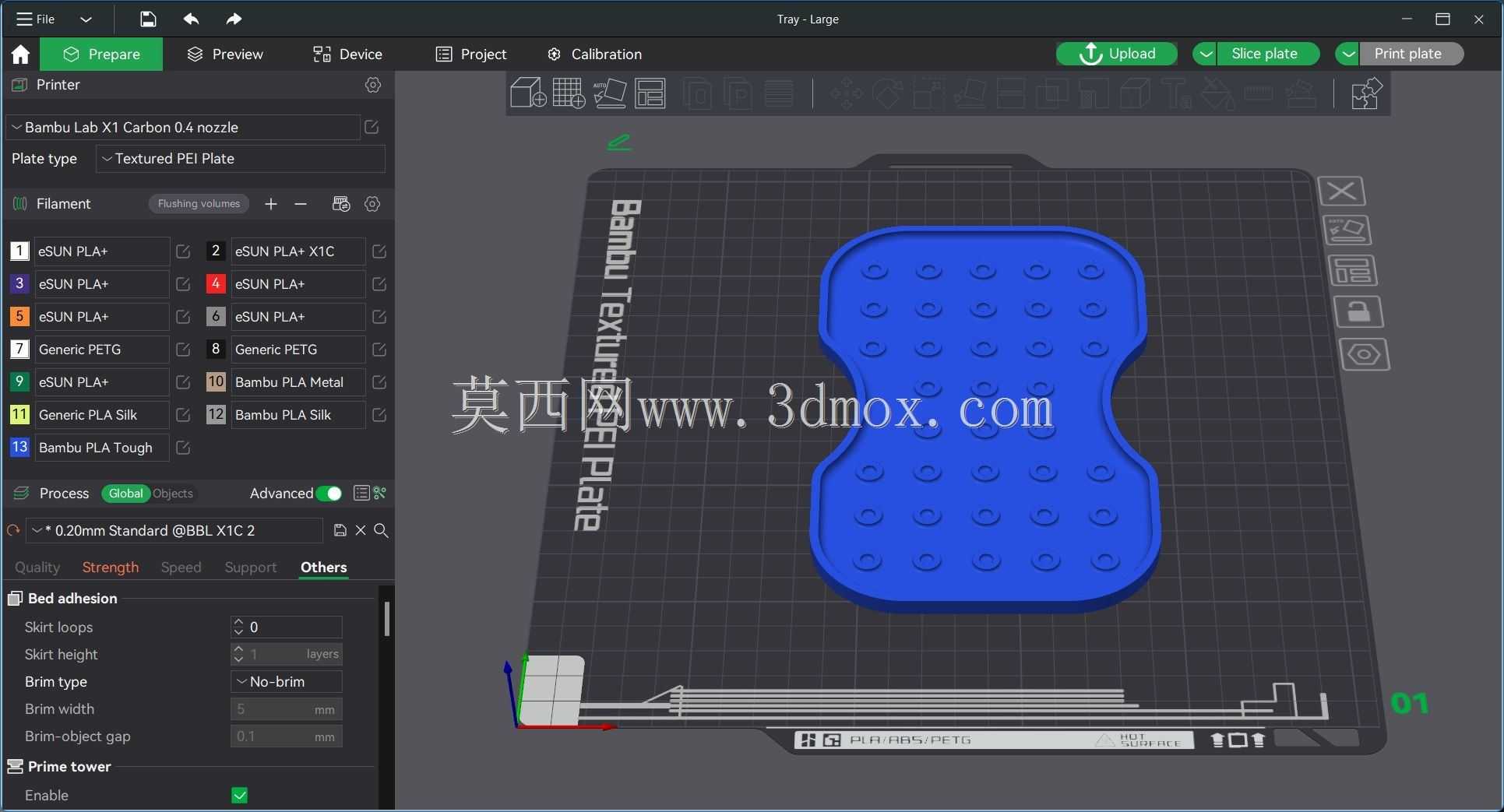Viewport: 1504px width, 812px height.
Task: Open the process settings list icon
Action: (361, 493)
